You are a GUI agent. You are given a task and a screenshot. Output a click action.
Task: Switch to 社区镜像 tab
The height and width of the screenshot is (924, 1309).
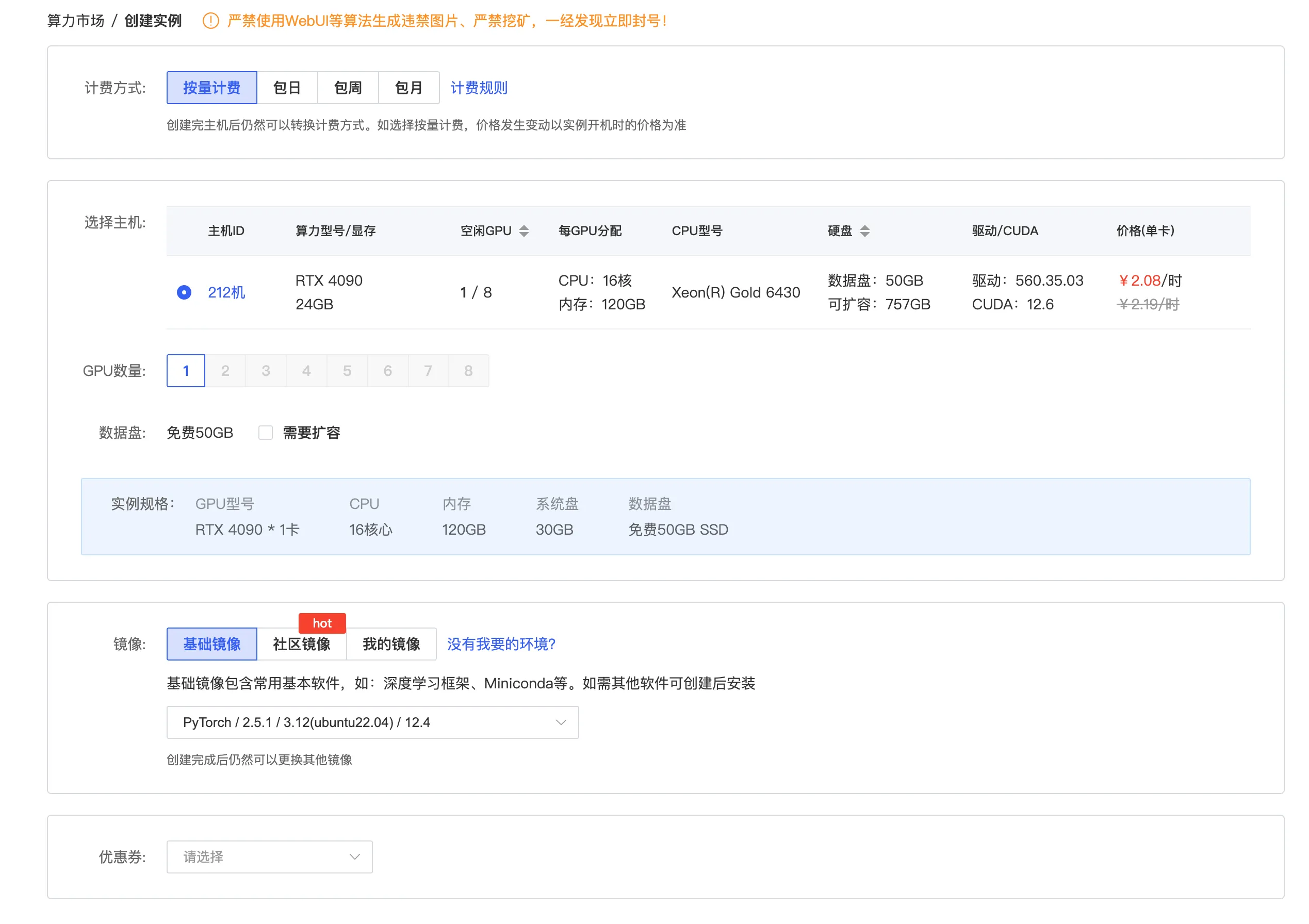(302, 644)
